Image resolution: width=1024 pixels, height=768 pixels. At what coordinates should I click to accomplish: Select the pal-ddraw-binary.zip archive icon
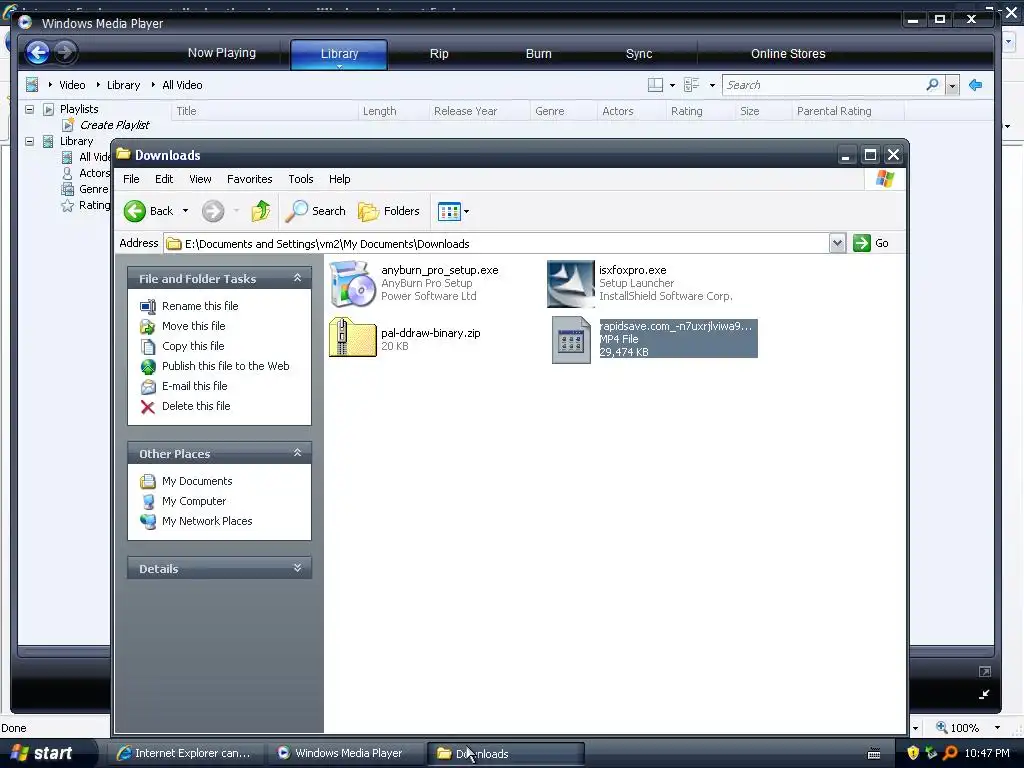point(353,338)
